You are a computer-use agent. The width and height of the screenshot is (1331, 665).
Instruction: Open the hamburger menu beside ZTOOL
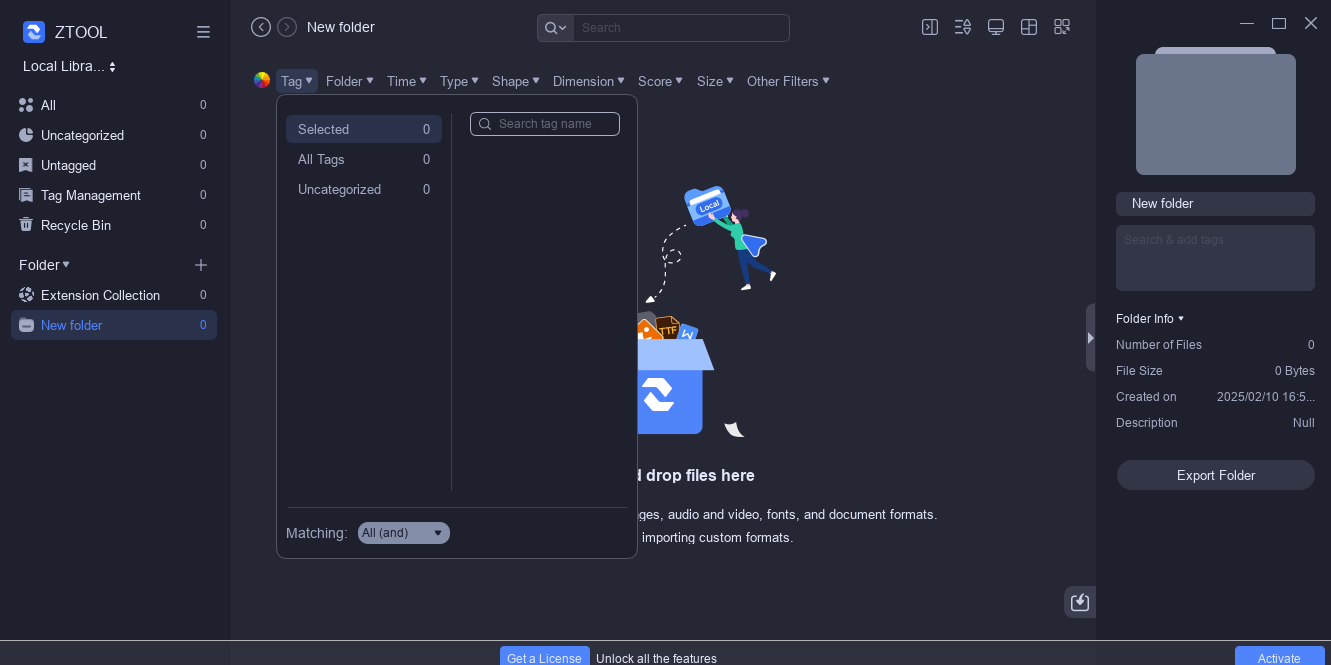point(203,32)
